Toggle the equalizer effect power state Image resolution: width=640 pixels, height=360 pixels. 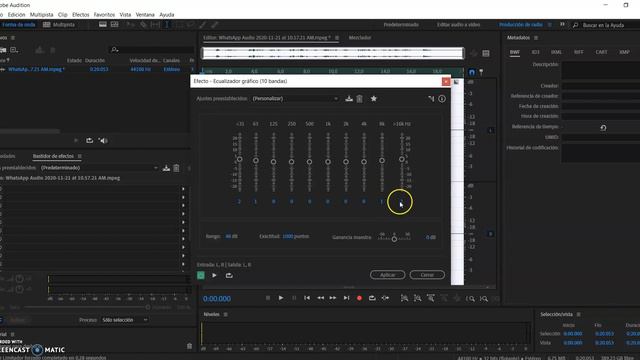[x=201, y=276]
